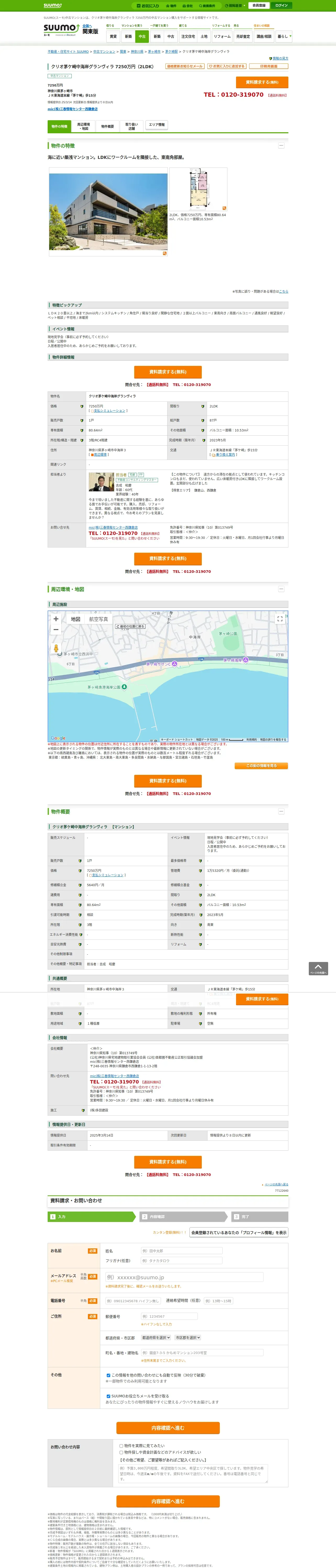
Task: Click the ページの先頭へ scroll-up button
Action: pyautogui.click(x=318, y=969)
